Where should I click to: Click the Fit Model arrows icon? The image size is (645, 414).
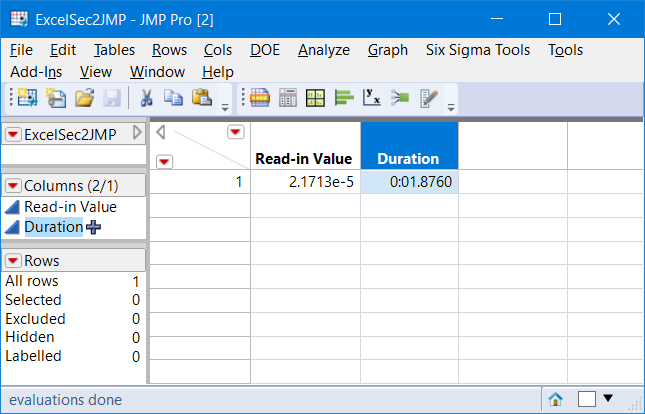400,98
